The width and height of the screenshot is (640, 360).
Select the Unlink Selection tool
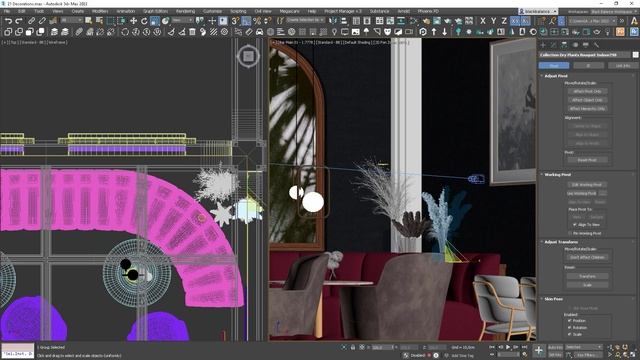click(42, 20)
